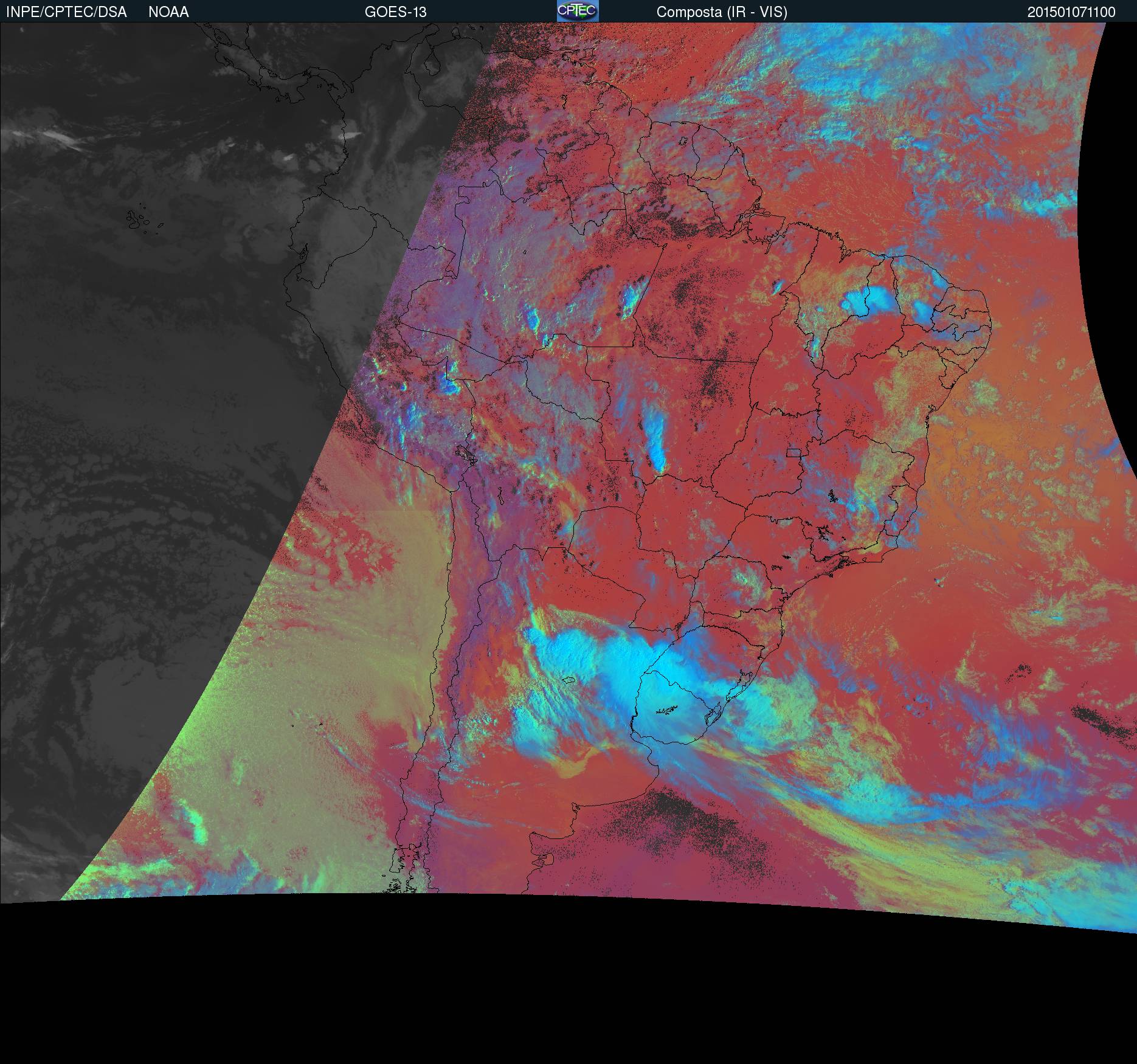Click the Composta (IR - VIS) title

(x=722, y=12)
